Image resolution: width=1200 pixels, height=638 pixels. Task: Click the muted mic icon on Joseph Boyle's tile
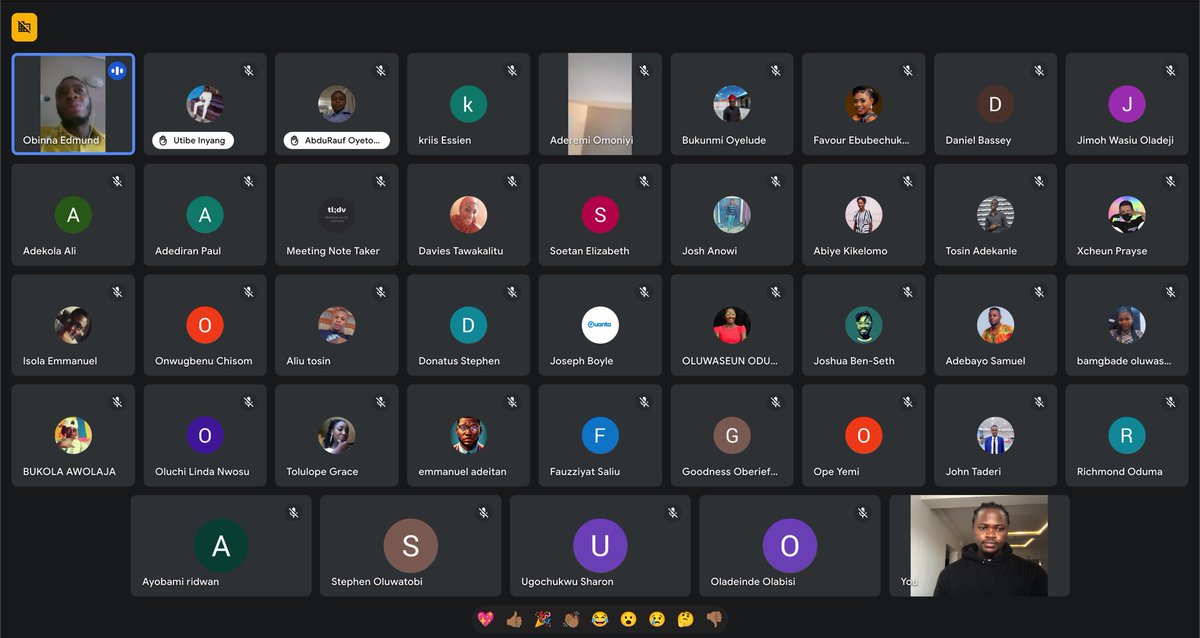[x=644, y=292]
